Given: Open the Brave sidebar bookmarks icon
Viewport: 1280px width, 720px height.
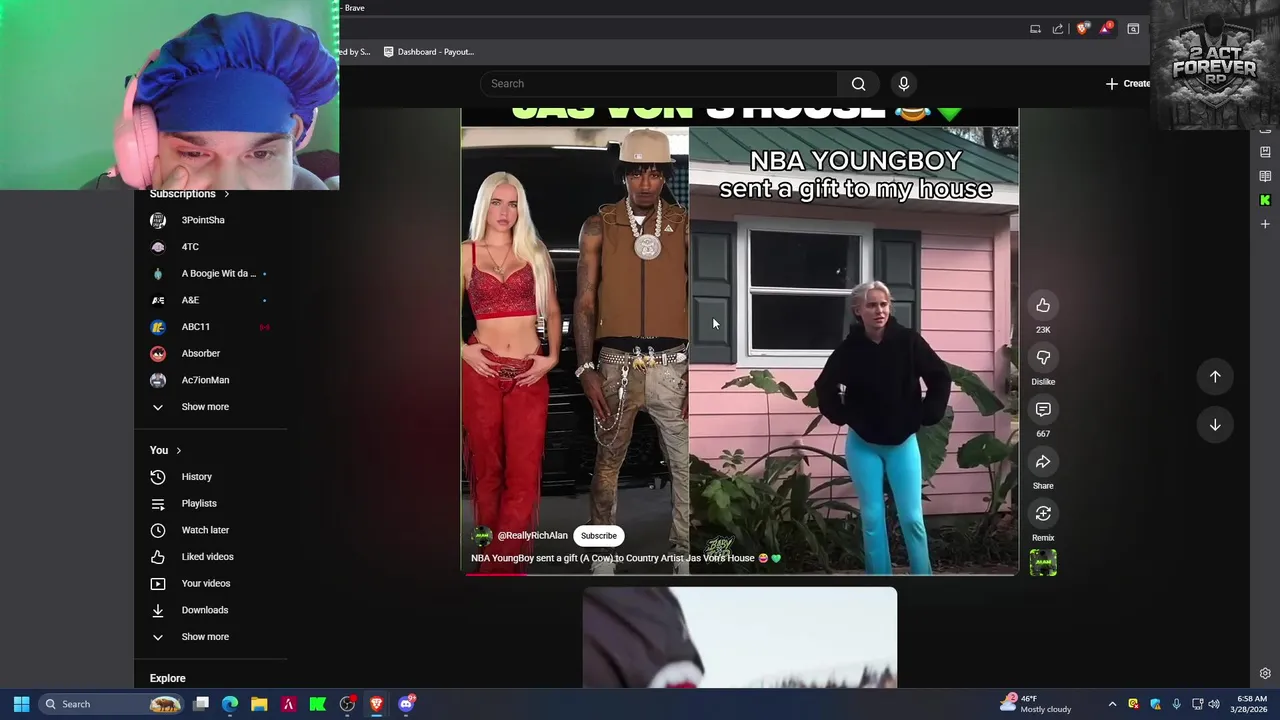Looking at the screenshot, I should (x=1265, y=152).
